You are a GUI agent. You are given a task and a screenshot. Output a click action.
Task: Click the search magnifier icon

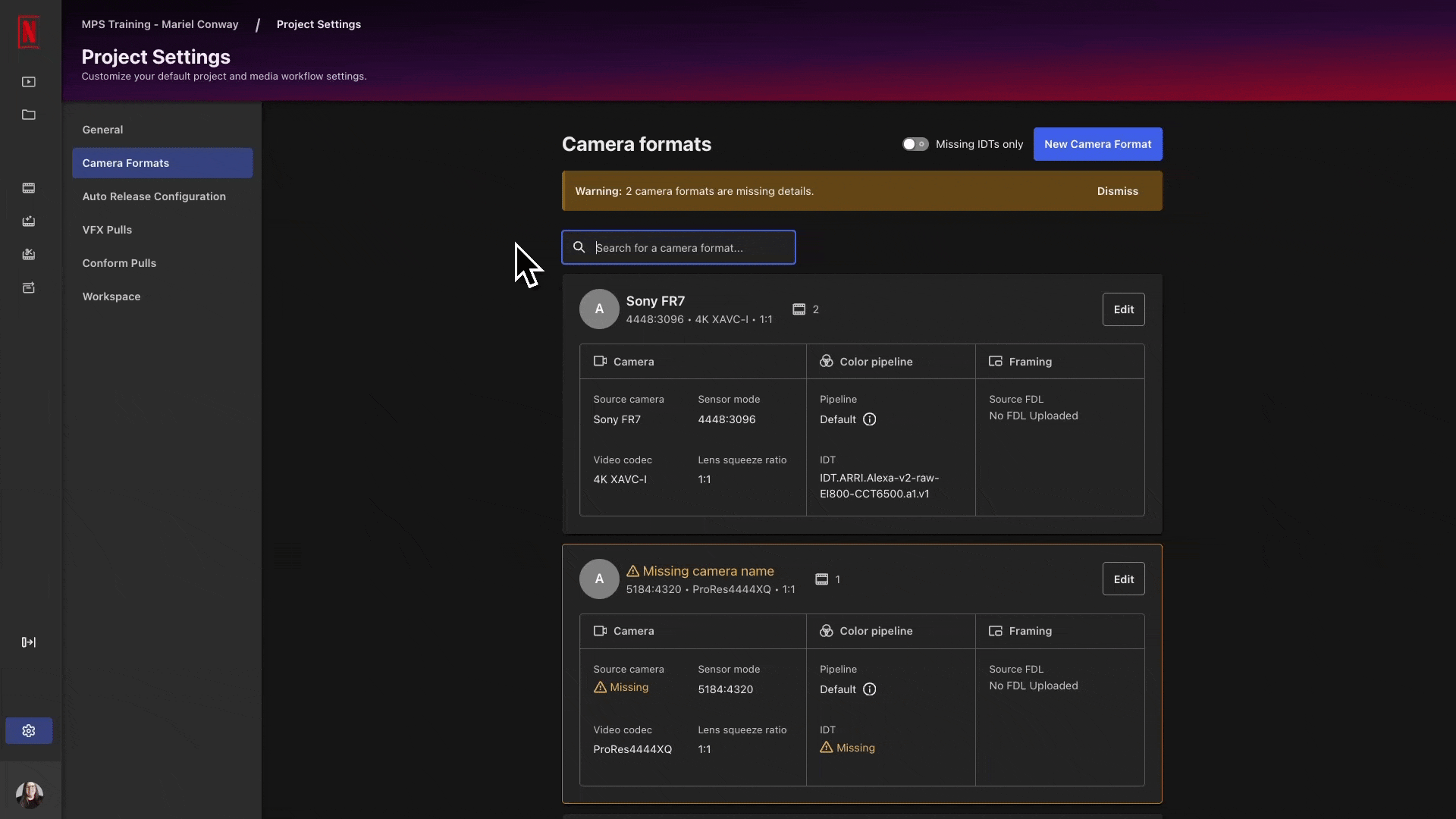579,247
